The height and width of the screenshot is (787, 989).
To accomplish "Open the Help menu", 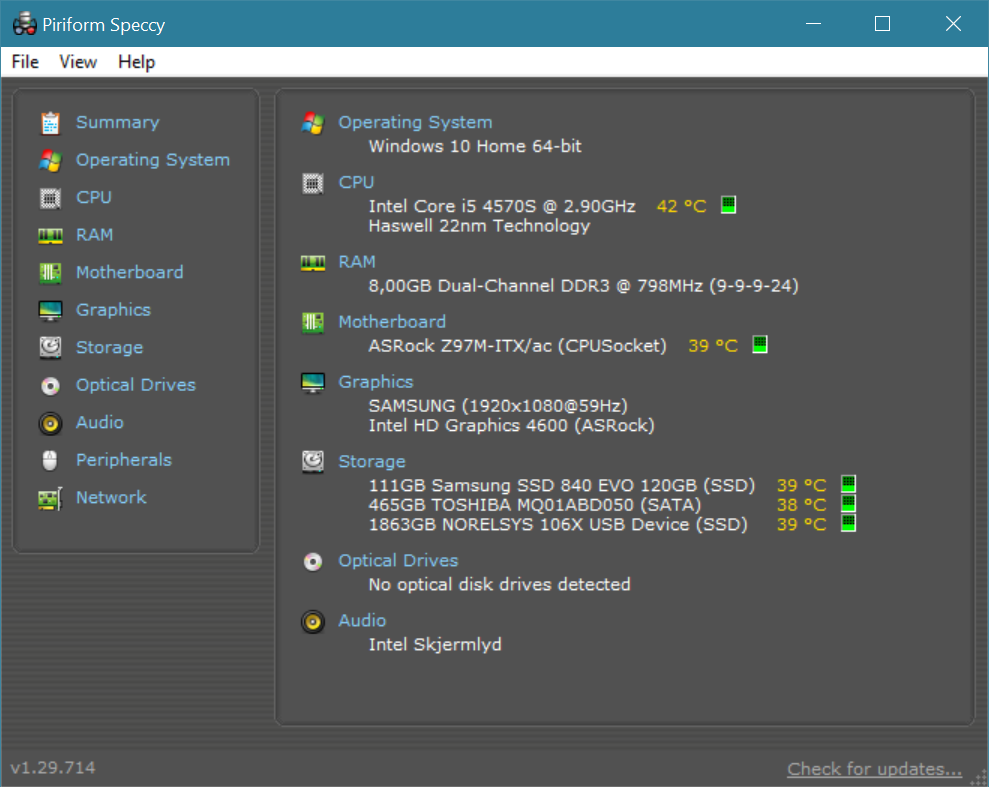I will (x=137, y=62).
